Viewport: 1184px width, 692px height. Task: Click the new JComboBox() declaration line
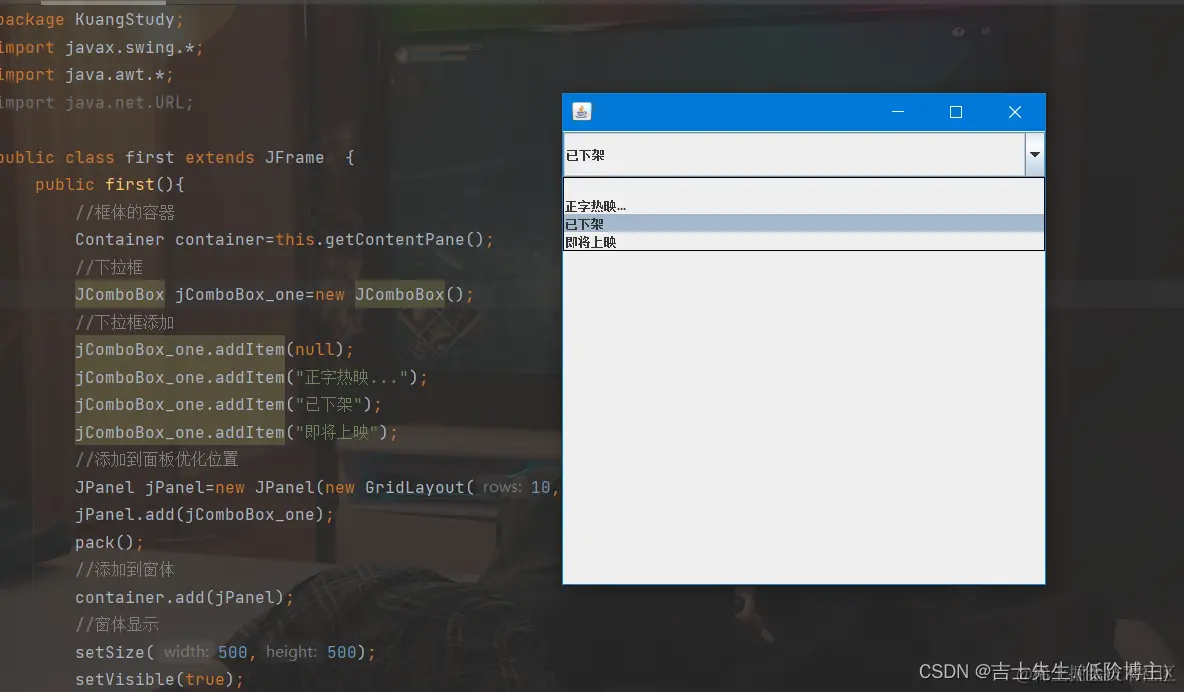coord(274,295)
